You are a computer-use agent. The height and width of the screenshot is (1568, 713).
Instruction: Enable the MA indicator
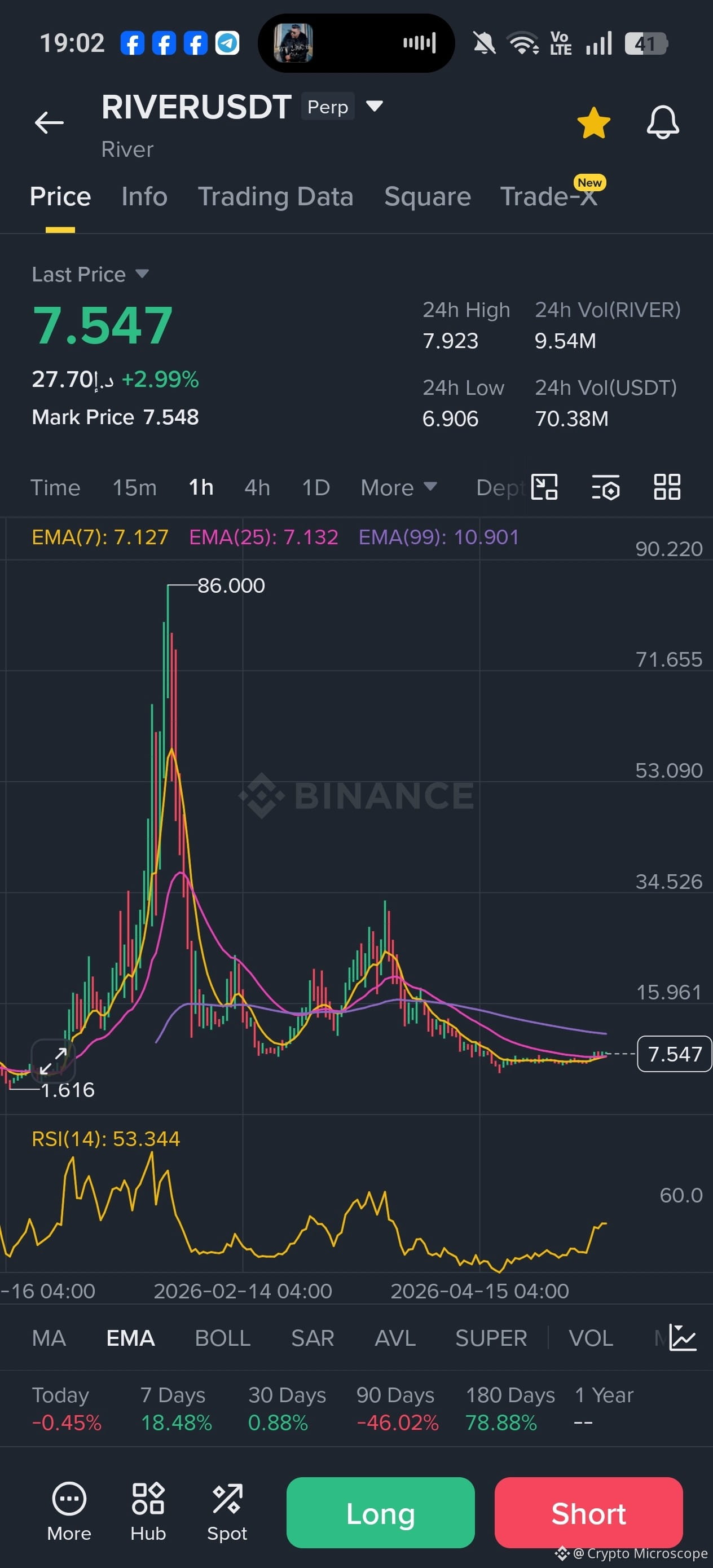pos(49,1338)
